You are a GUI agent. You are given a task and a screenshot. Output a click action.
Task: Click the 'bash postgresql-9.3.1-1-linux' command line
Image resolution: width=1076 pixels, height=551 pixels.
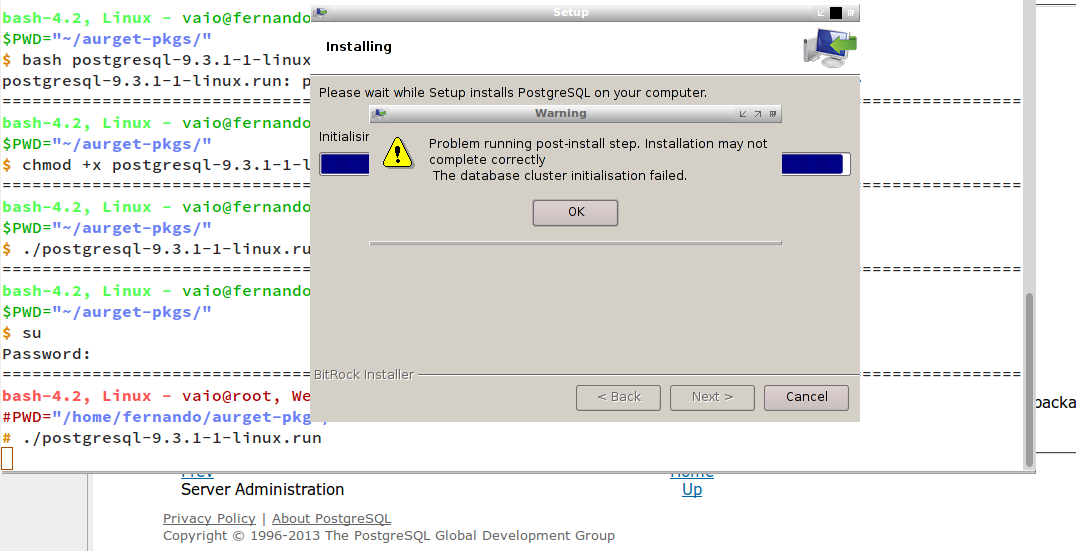156,60
